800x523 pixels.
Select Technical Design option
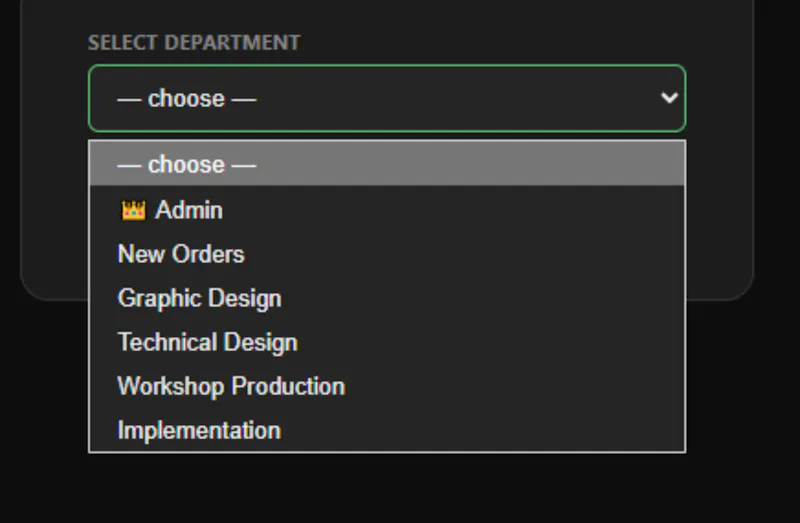(387, 342)
